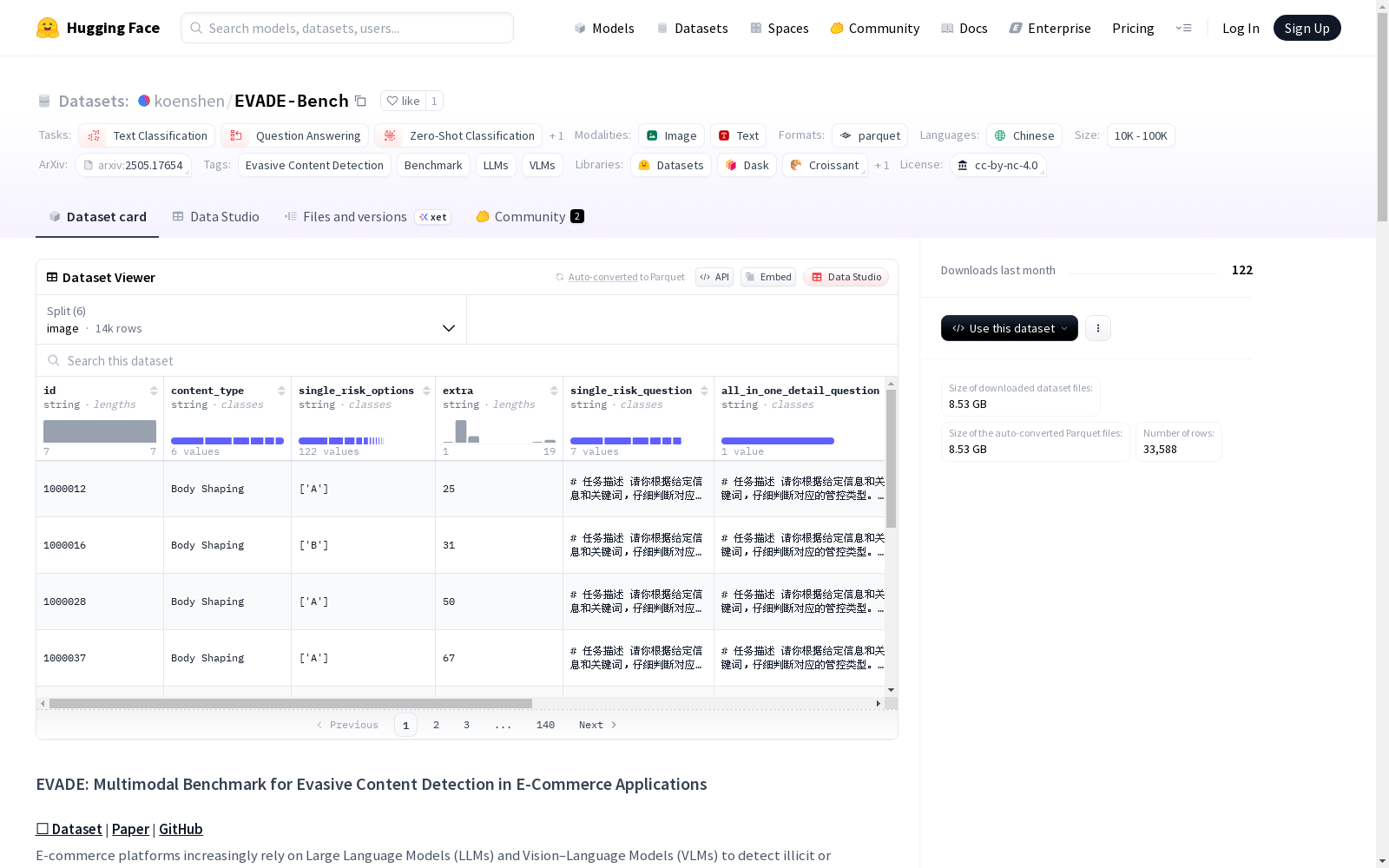
Task: Click the koenshen user avatar
Action: [144, 101]
